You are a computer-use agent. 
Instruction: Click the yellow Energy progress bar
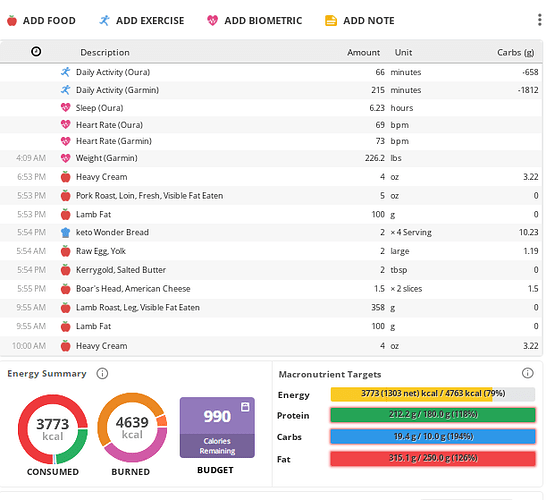coord(433,394)
